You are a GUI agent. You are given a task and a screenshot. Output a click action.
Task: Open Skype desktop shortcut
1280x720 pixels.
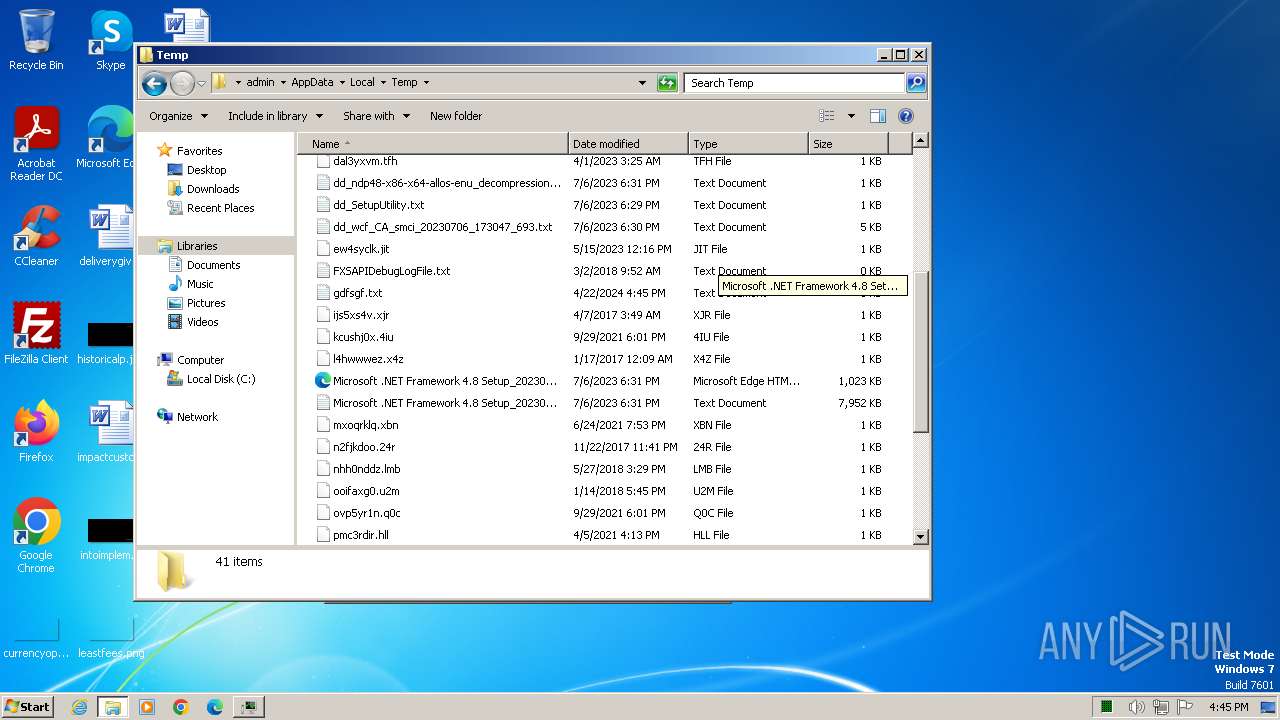[110, 41]
